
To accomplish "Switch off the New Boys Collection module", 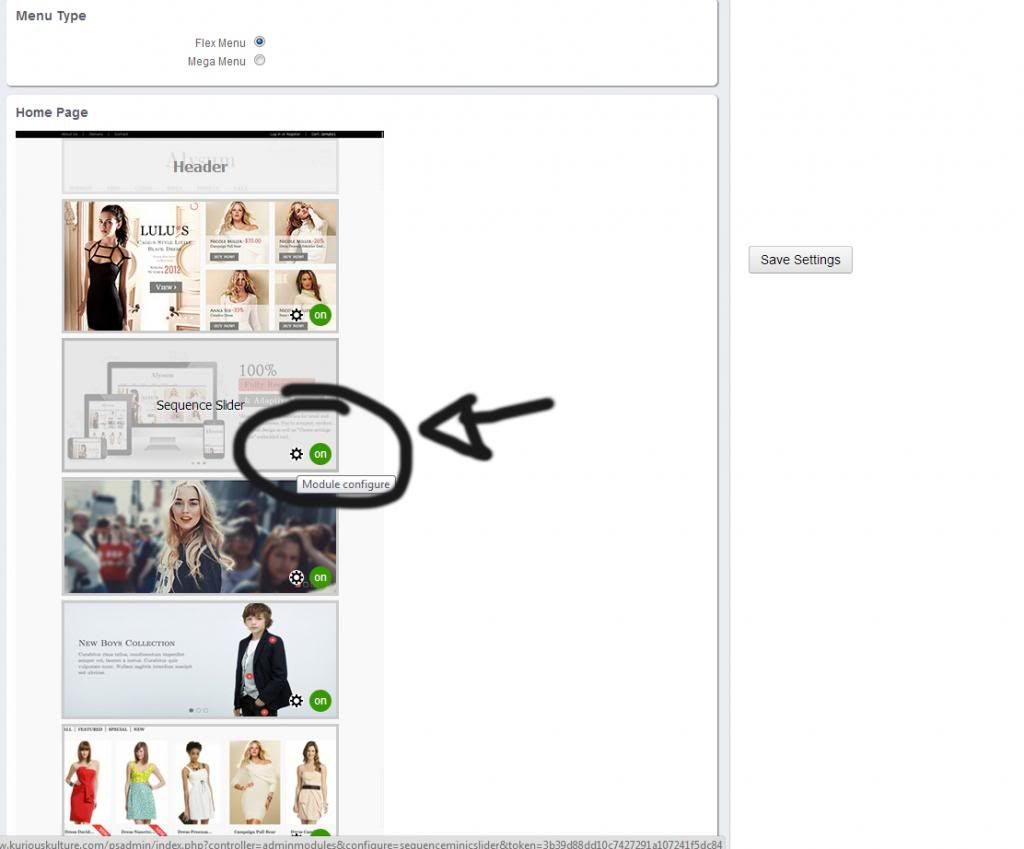I will point(320,701).
